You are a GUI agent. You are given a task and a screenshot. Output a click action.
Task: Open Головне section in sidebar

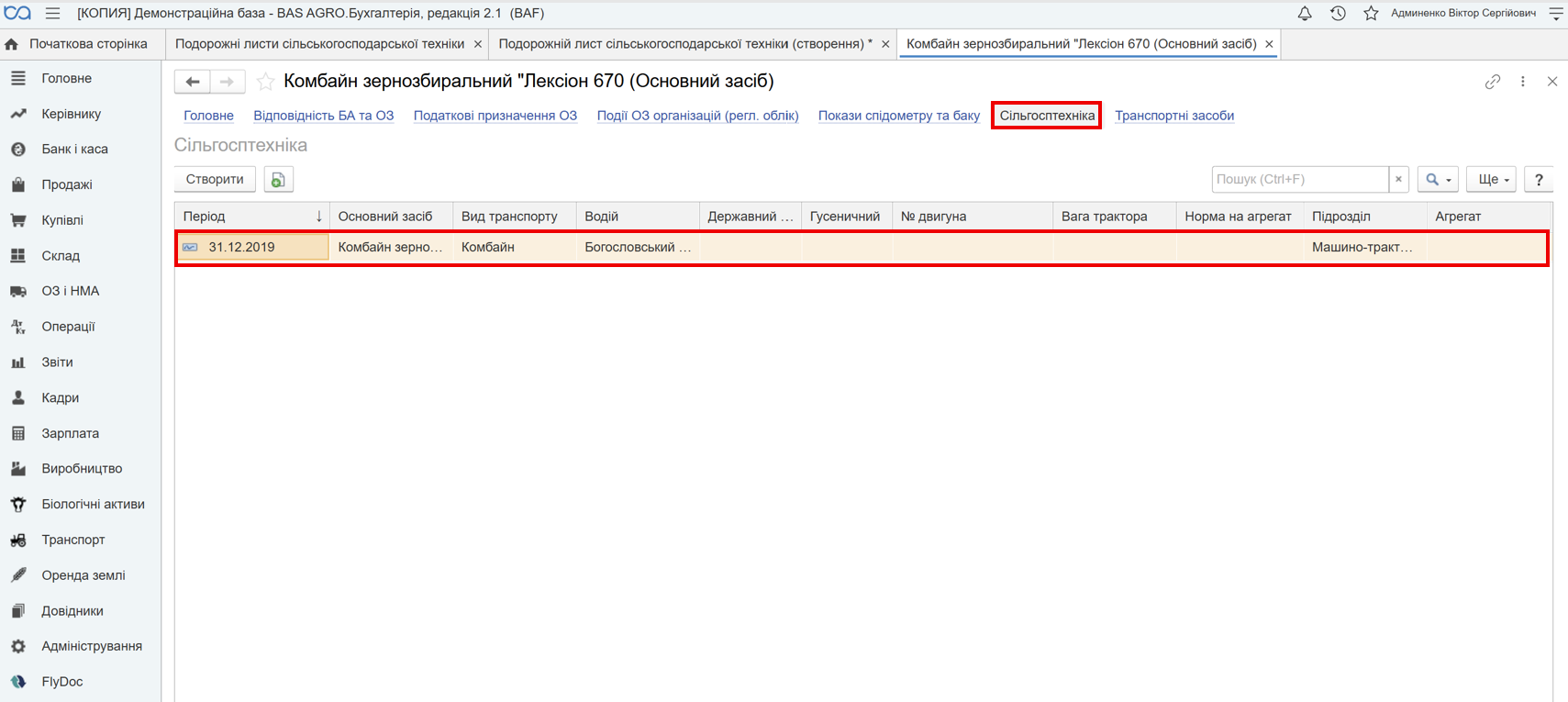pyautogui.click(x=66, y=78)
